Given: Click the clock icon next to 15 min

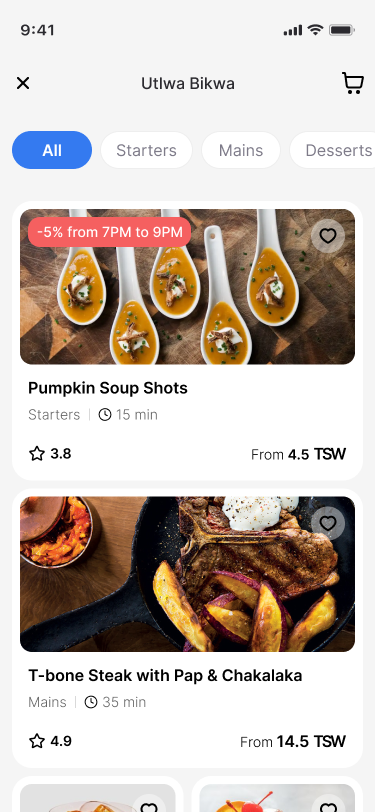Looking at the screenshot, I should click(105, 415).
